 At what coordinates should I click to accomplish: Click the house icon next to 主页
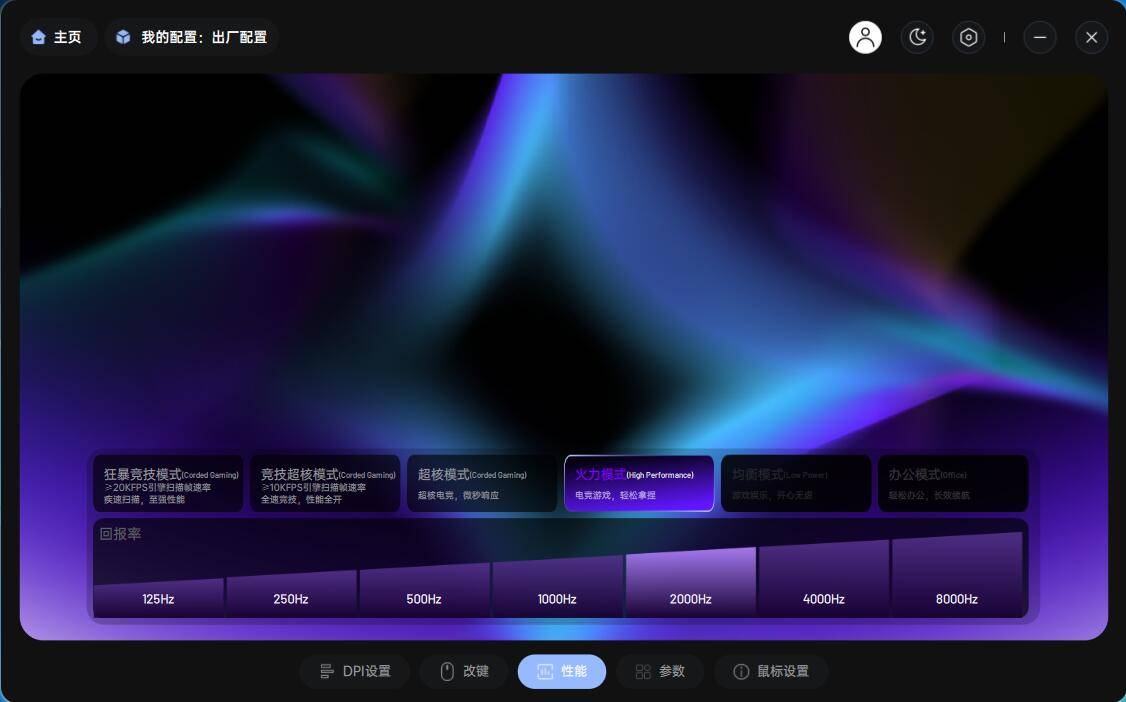click(38, 36)
